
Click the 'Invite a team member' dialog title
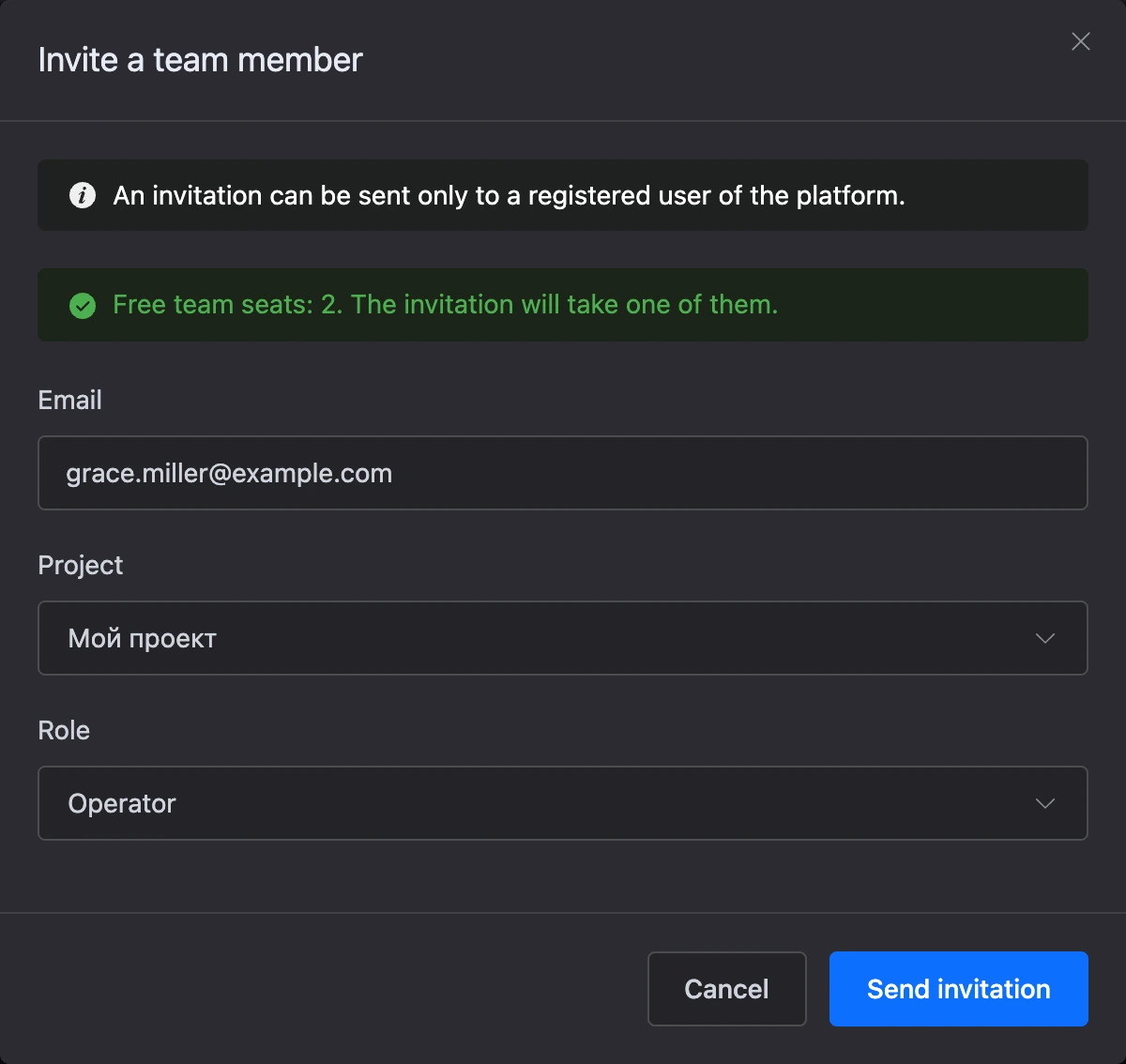click(x=200, y=60)
